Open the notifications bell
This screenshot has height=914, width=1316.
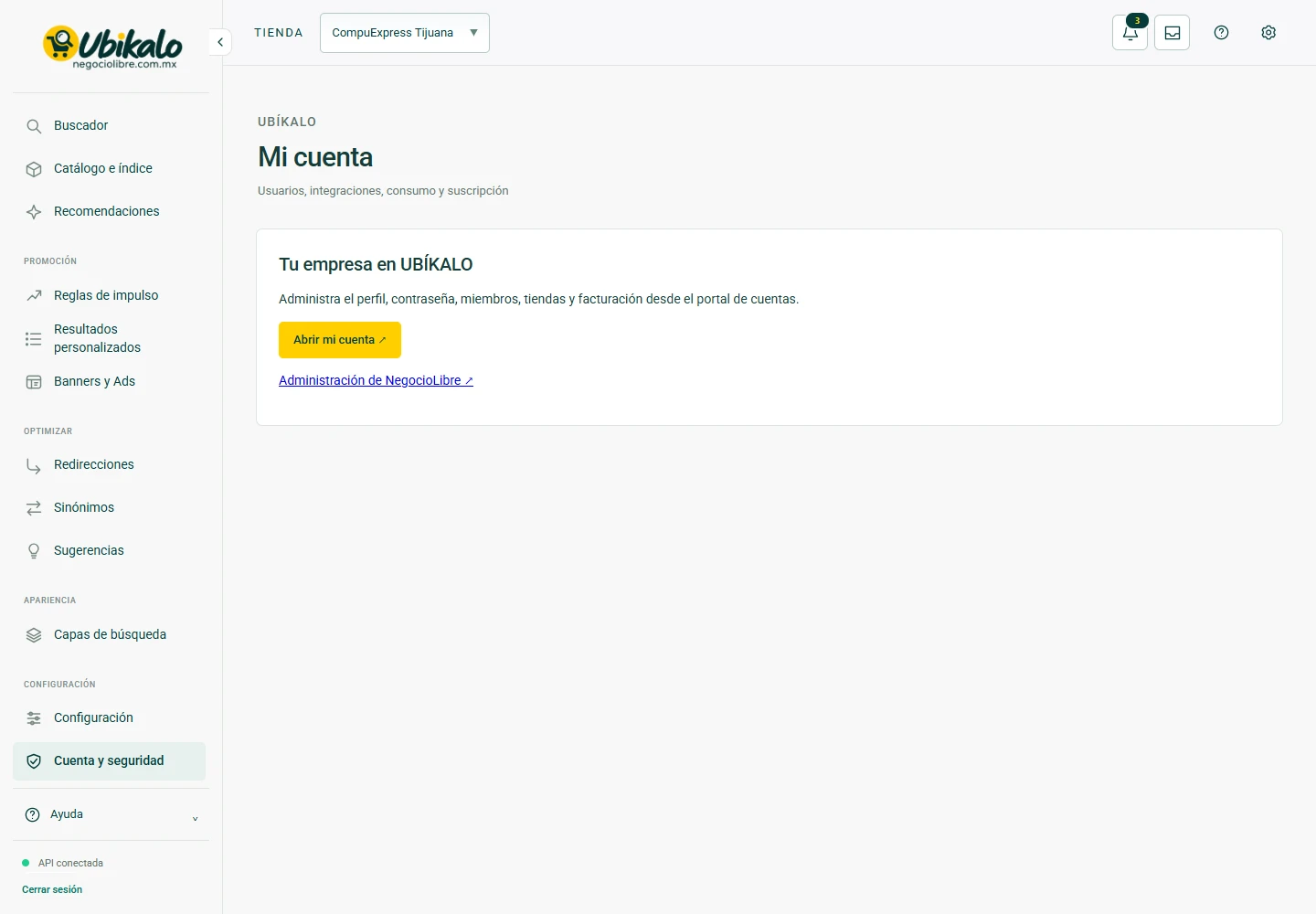coord(1130,33)
